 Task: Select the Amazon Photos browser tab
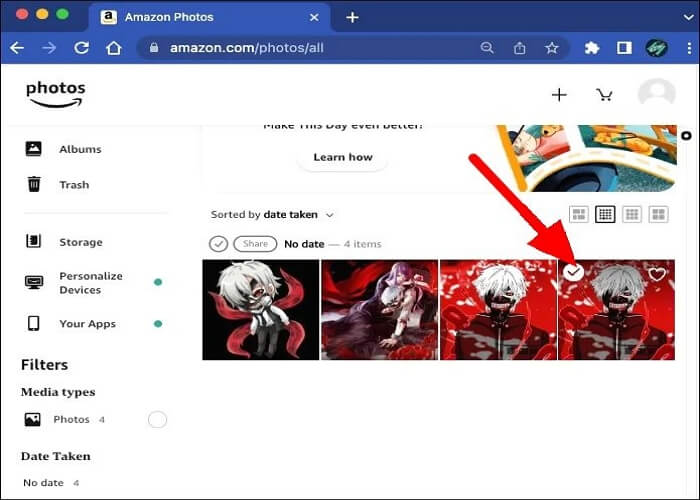(210, 17)
